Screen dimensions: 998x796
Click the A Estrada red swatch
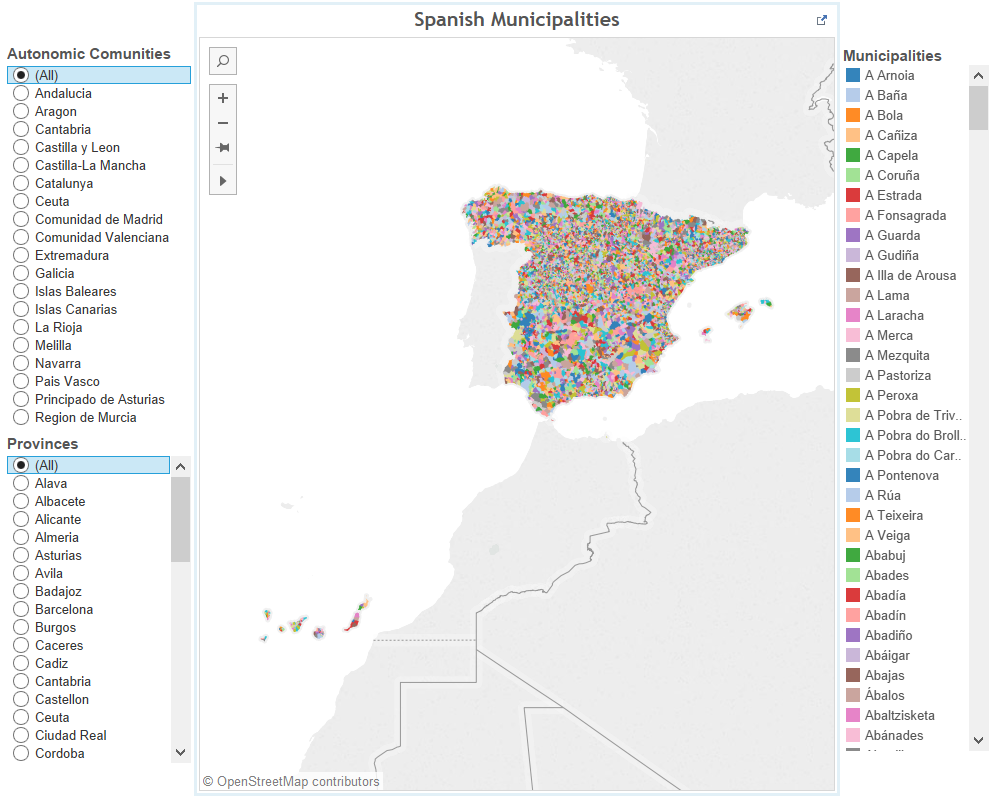click(853, 195)
